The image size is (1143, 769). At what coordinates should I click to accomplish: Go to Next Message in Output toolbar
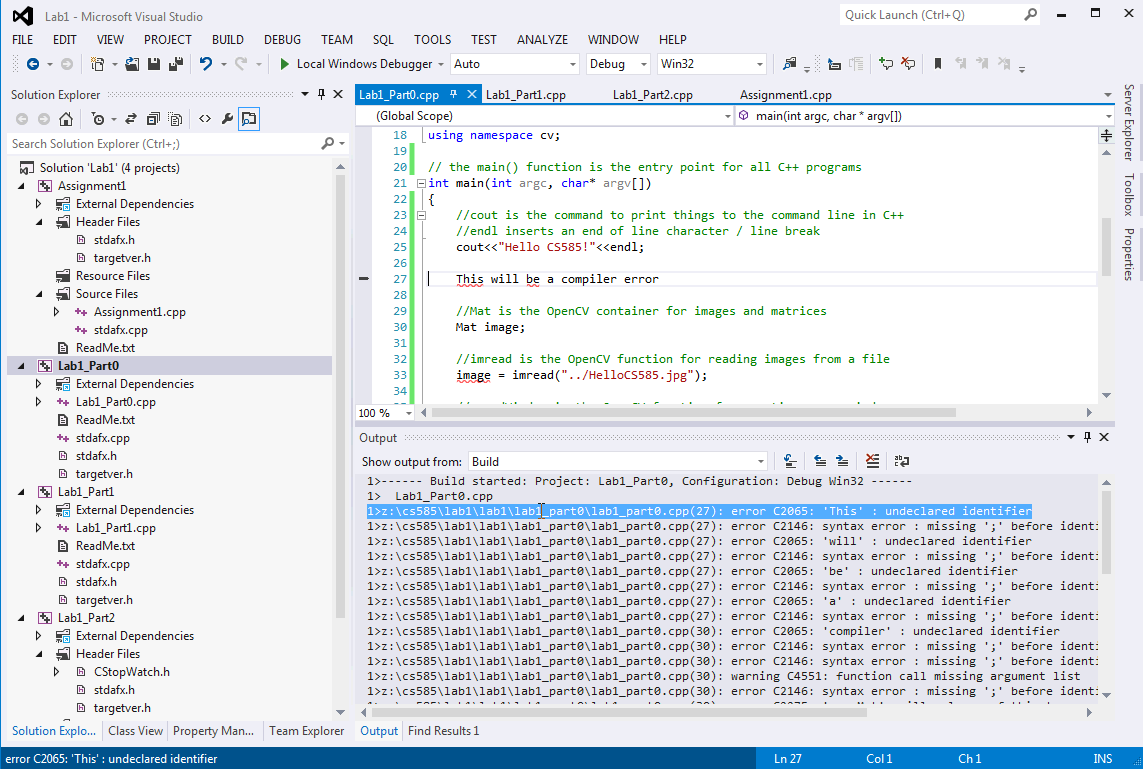tap(843, 460)
